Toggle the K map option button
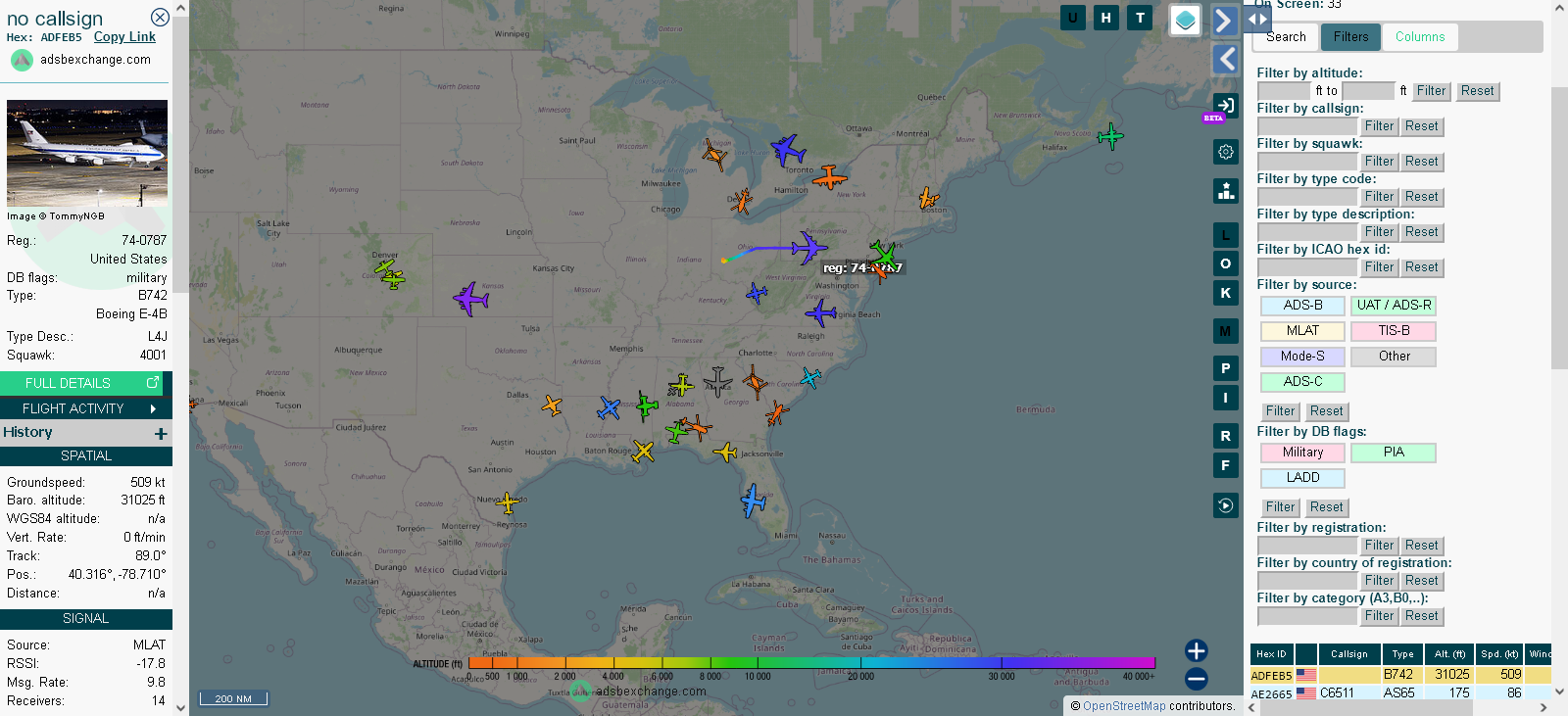This screenshot has width=1568, height=716. [1226, 293]
